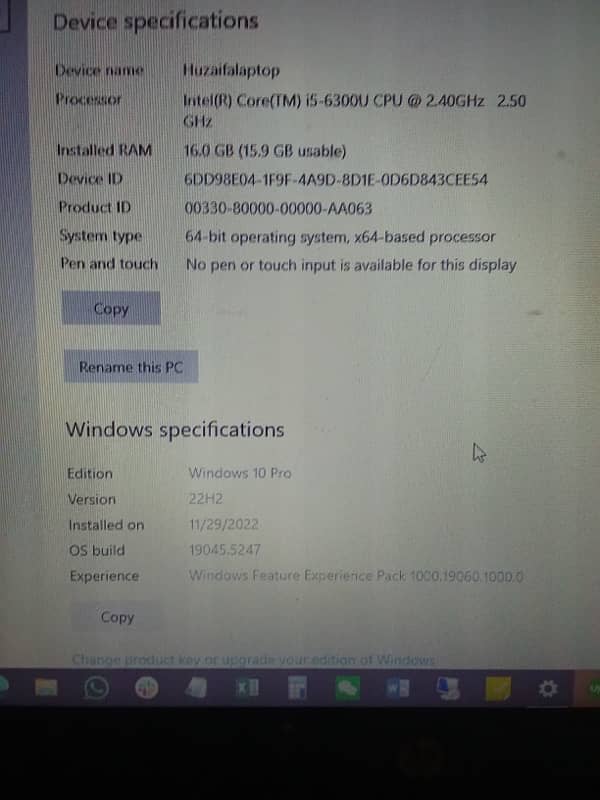Screen dimensions: 600x800
Task: Click the OS build 19045.5247
Action: click(224, 549)
